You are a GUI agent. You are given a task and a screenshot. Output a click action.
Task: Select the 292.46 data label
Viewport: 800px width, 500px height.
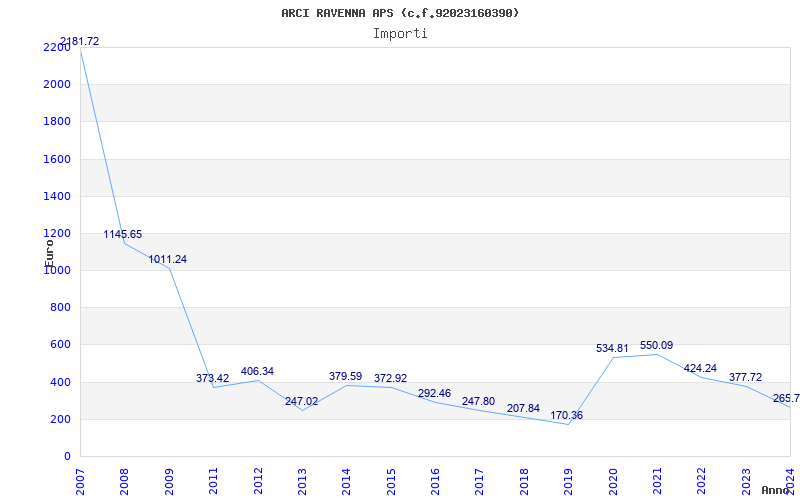[434, 393]
